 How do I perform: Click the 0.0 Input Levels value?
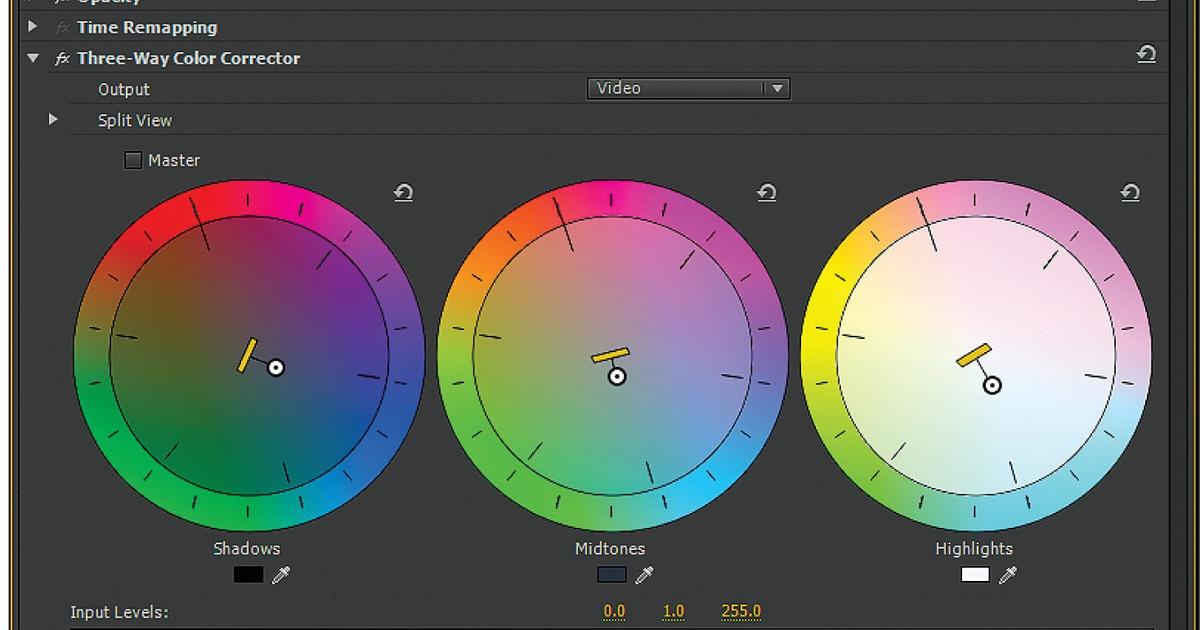614,609
